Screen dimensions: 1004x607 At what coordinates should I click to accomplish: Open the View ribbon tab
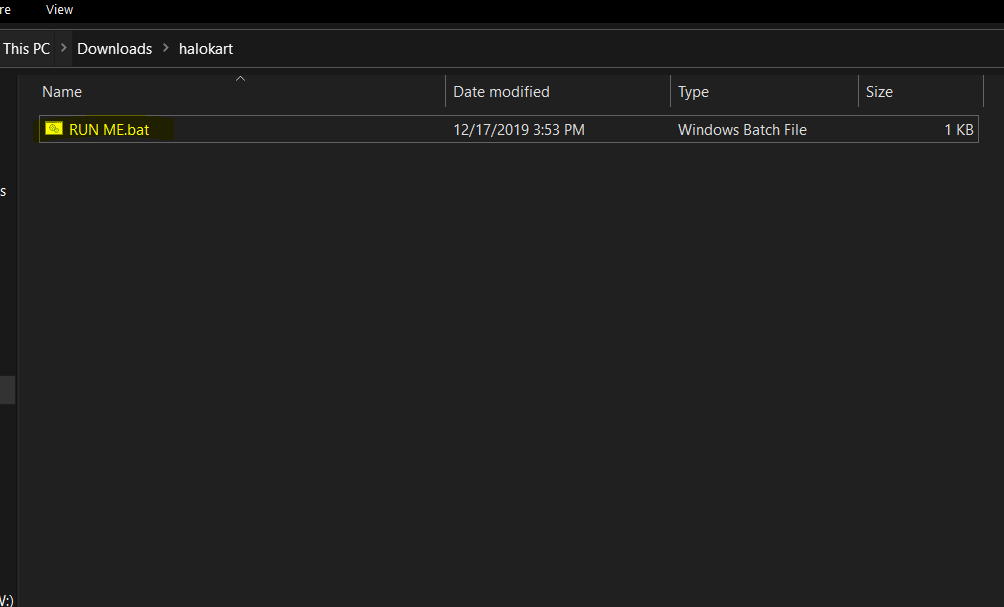click(x=60, y=10)
